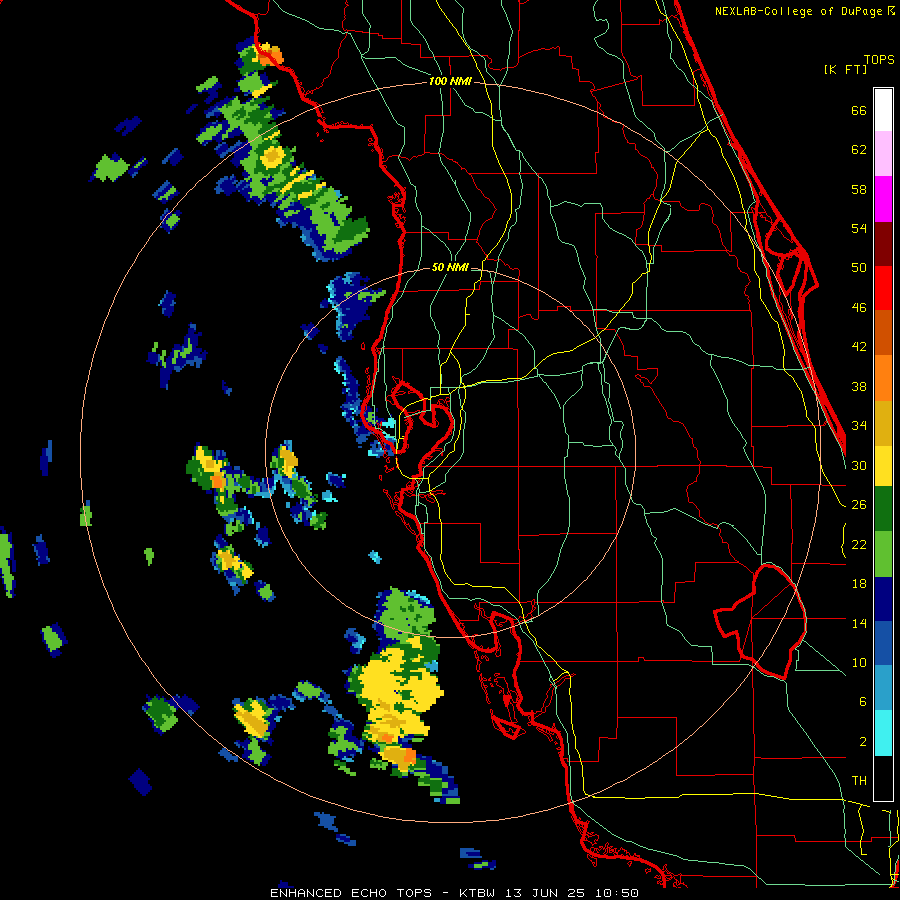Select the magenta 58 kft legend swatch
This screenshot has width=900, height=900.
pos(883,199)
